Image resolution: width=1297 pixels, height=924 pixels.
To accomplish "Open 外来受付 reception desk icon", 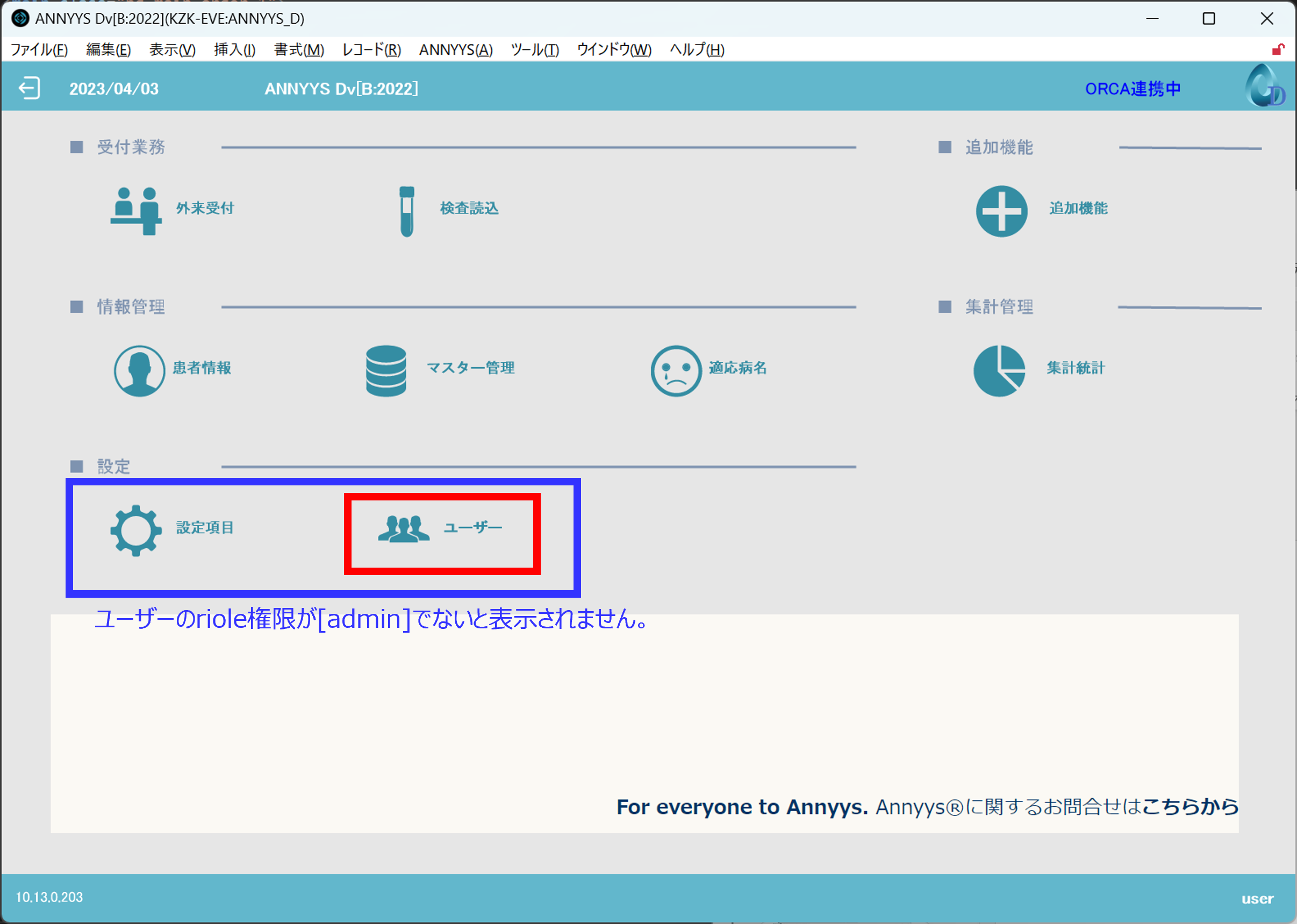I will [136, 211].
